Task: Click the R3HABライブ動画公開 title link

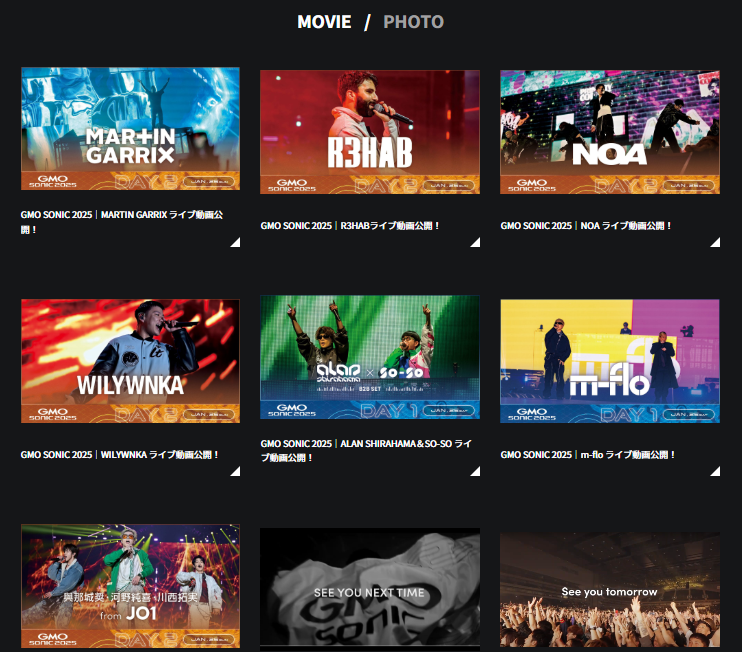Action: [x=350, y=226]
